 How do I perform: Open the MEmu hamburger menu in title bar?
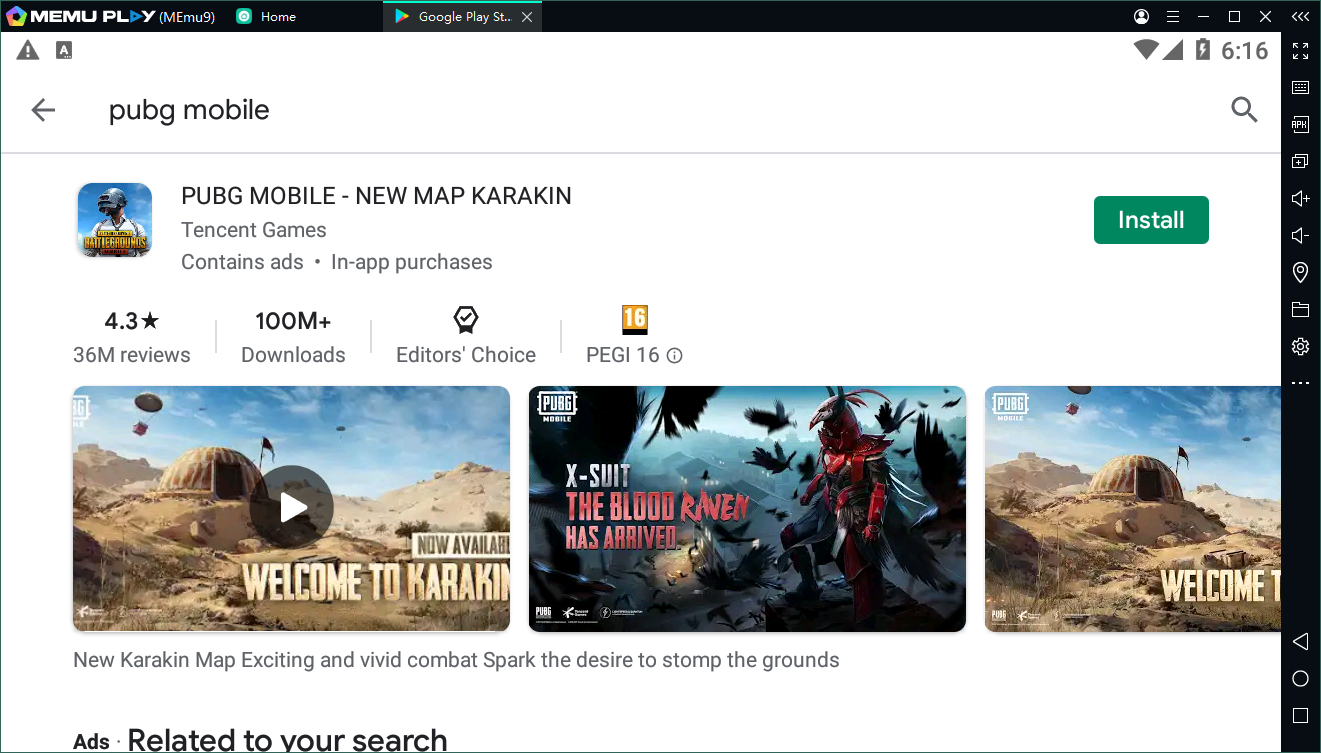click(x=1173, y=17)
